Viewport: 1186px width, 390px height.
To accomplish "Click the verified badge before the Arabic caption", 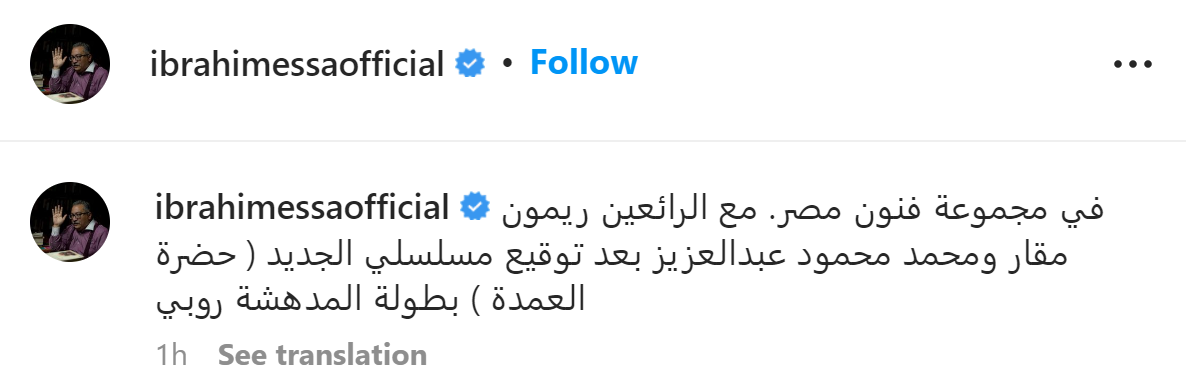I will coord(474,208).
